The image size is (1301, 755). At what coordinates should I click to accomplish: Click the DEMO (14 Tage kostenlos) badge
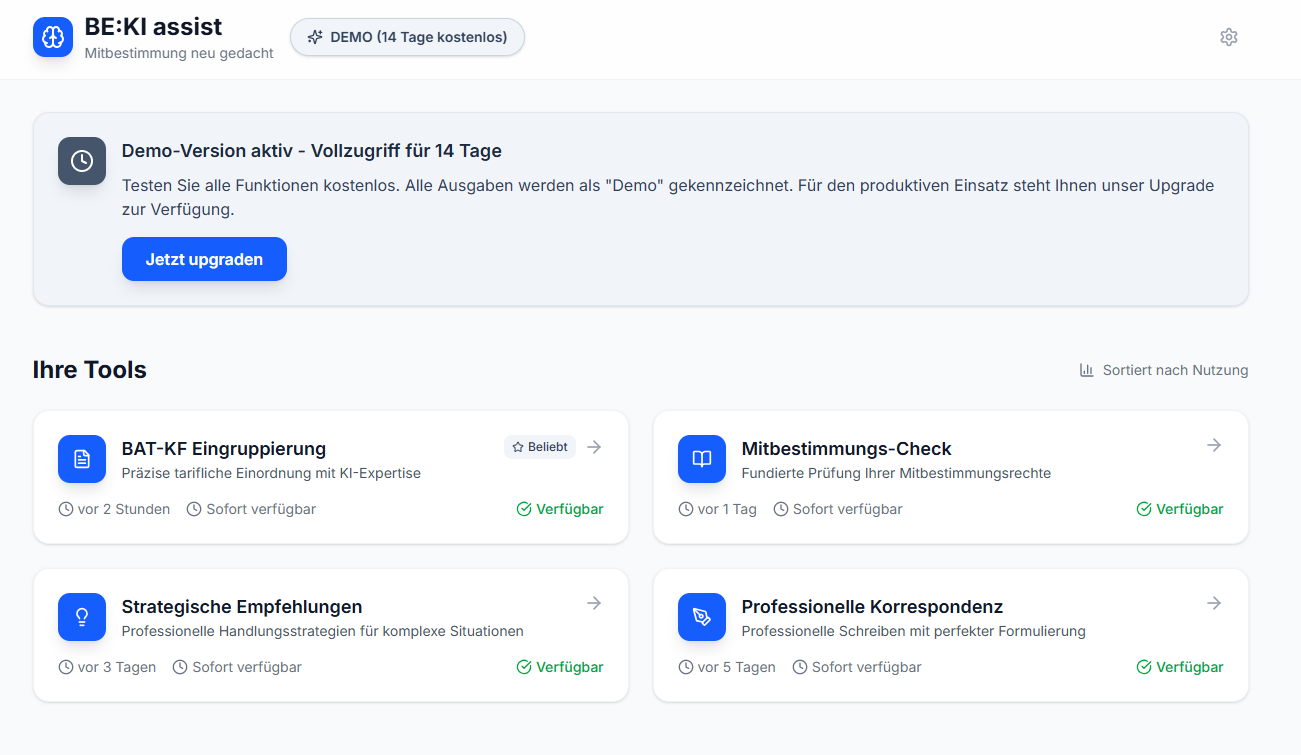407,37
